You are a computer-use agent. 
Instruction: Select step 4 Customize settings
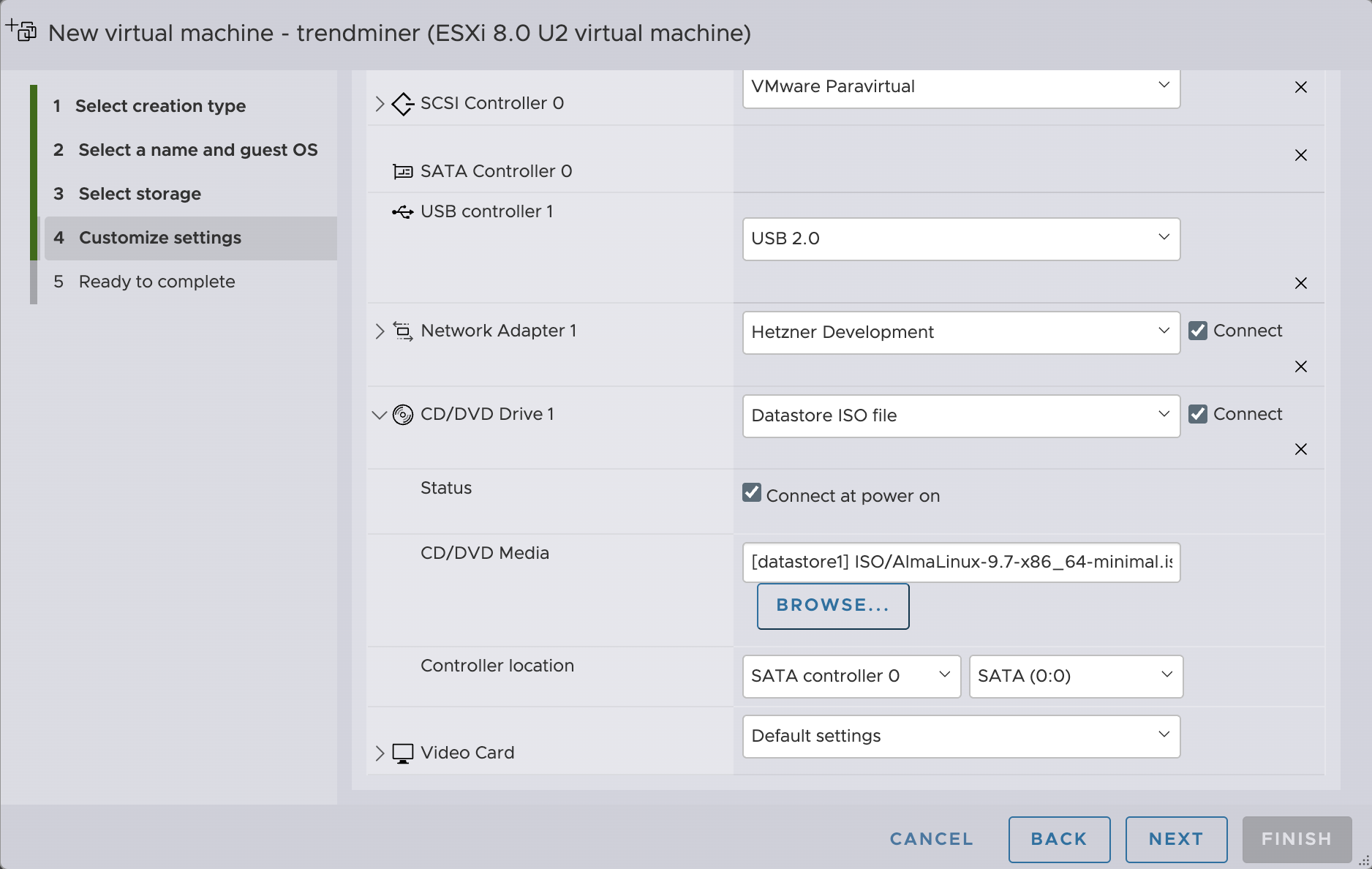click(190, 238)
